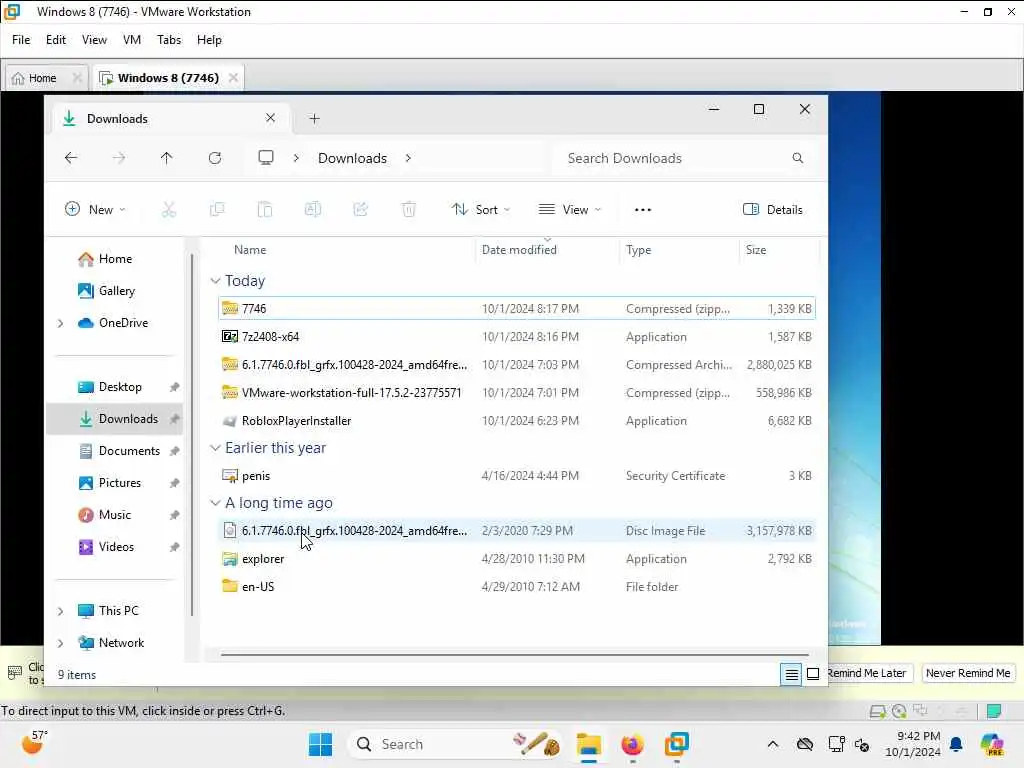The image size is (1024, 768).
Task: Open Desktop quick access folder
Action: pos(114,387)
